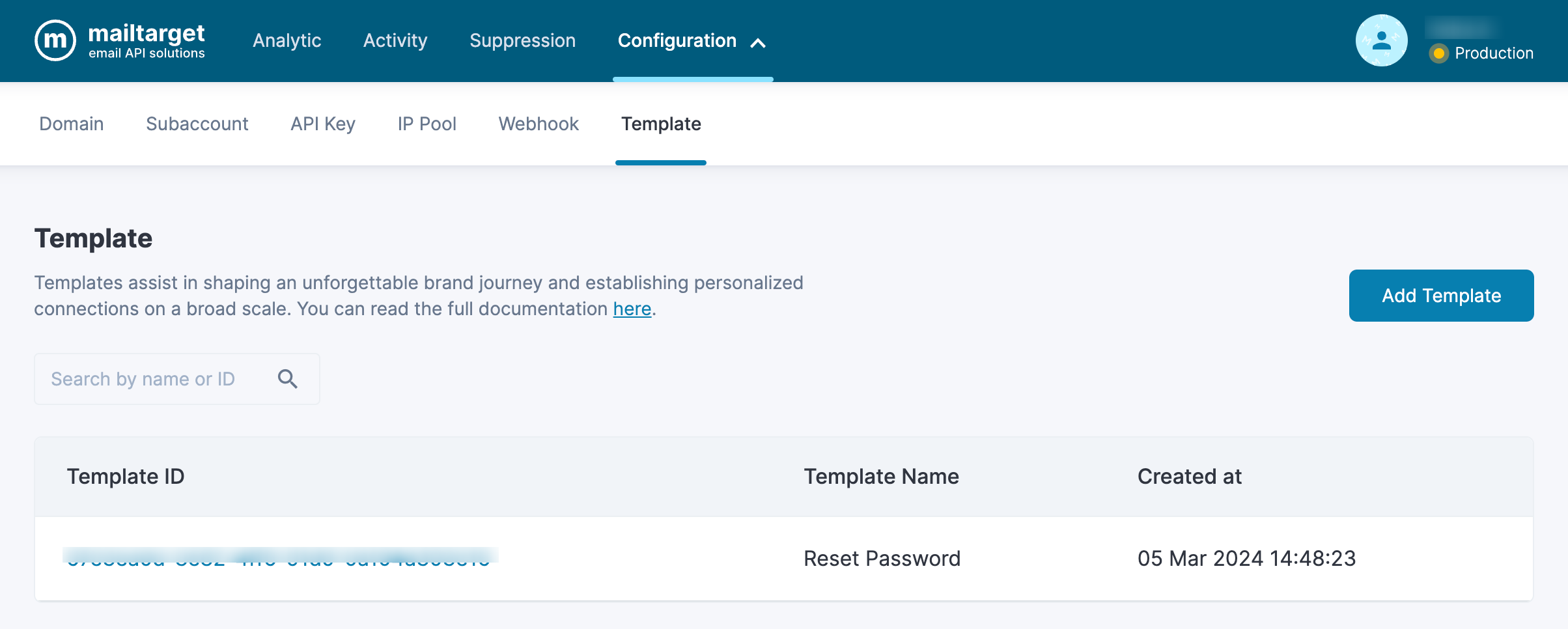The width and height of the screenshot is (1568, 629).
Task: Open the API Key tab
Action: click(323, 124)
